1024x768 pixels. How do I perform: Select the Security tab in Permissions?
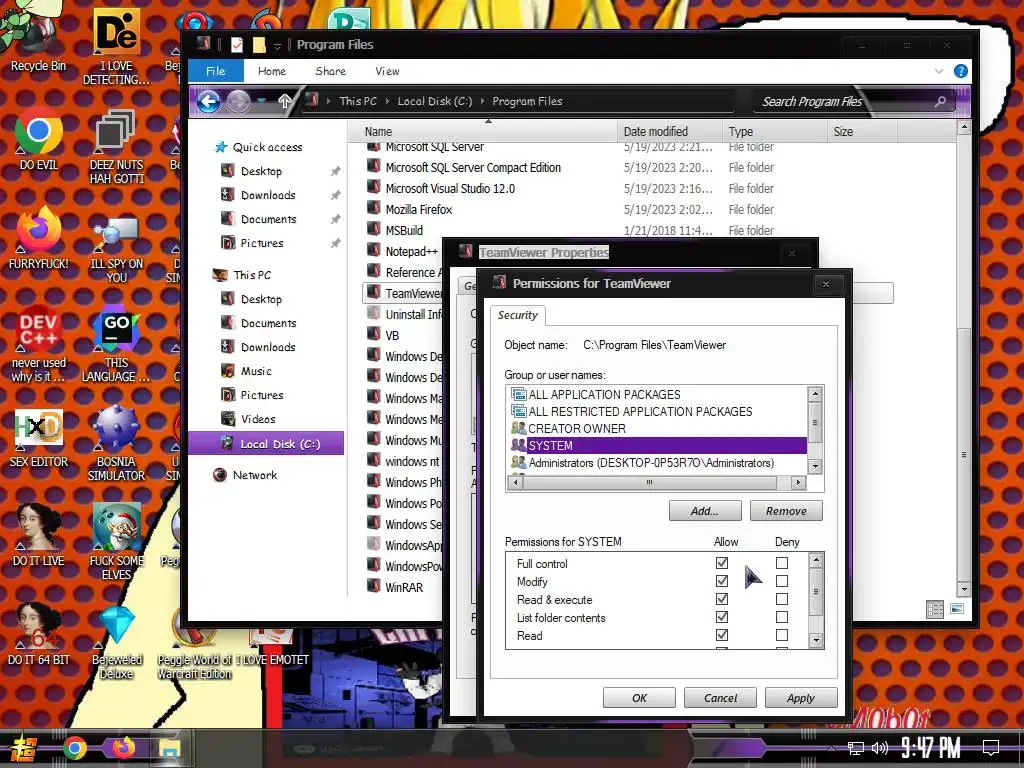point(517,315)
